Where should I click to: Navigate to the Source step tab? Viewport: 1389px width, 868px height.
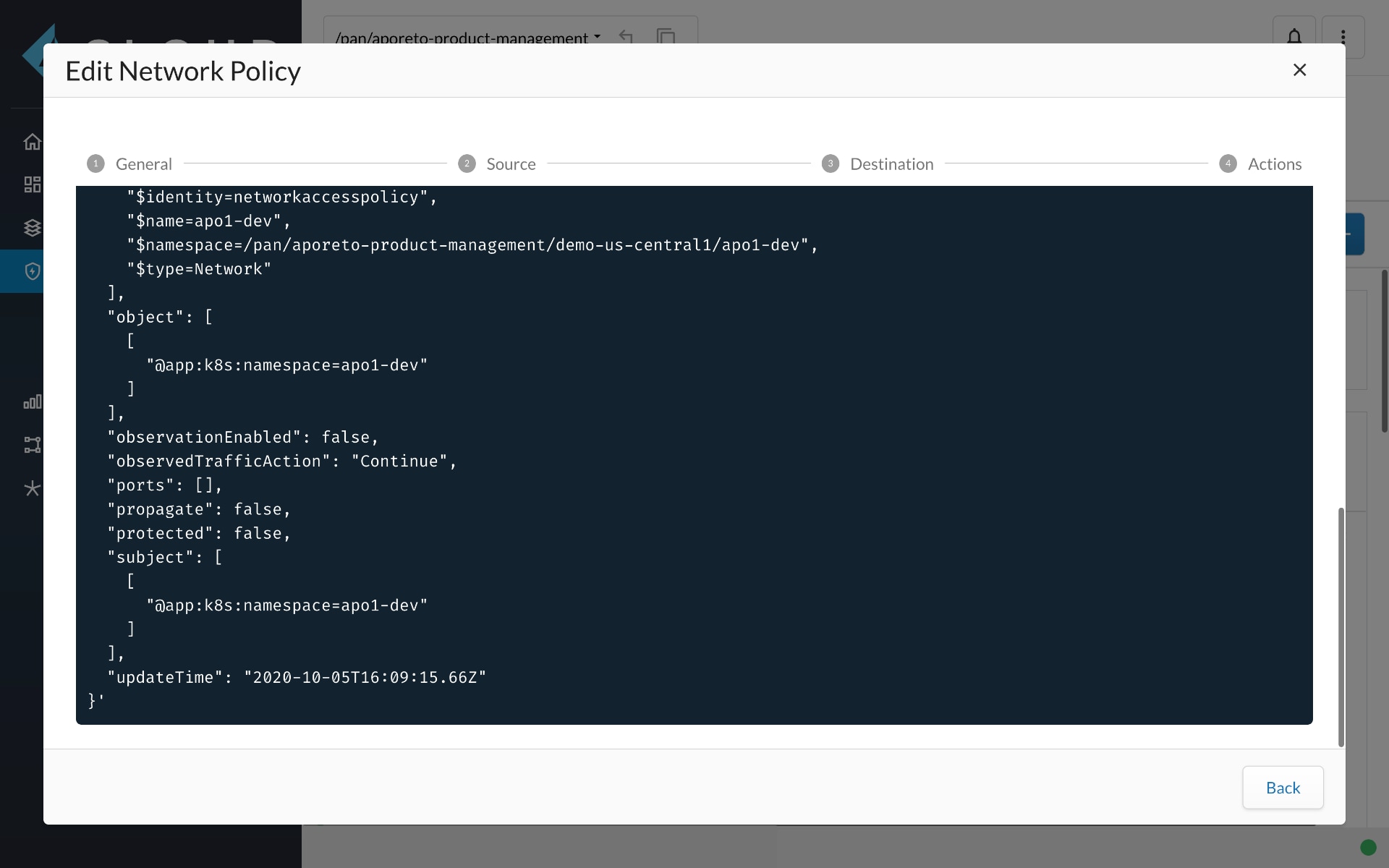coord(510,163)
